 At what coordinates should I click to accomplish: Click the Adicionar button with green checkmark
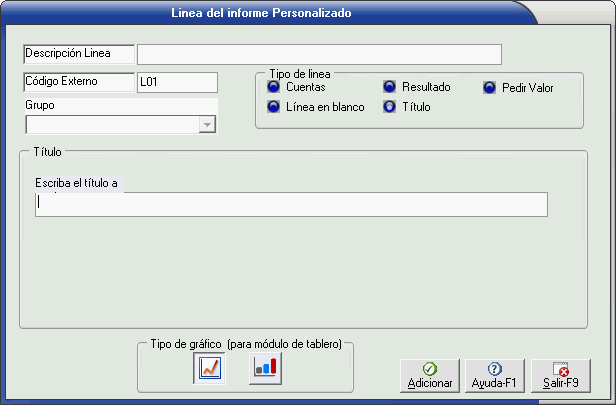430,376
